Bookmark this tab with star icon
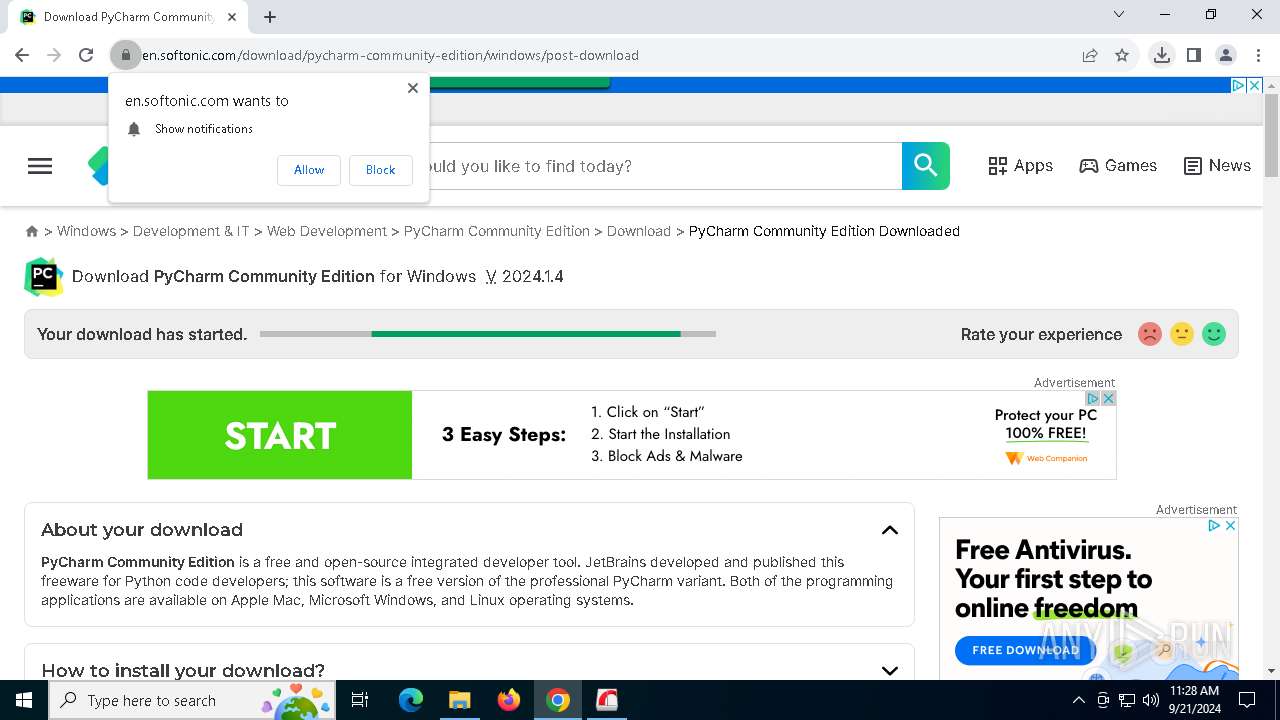The image size is (1280, 720). [x=1122, y=55]
